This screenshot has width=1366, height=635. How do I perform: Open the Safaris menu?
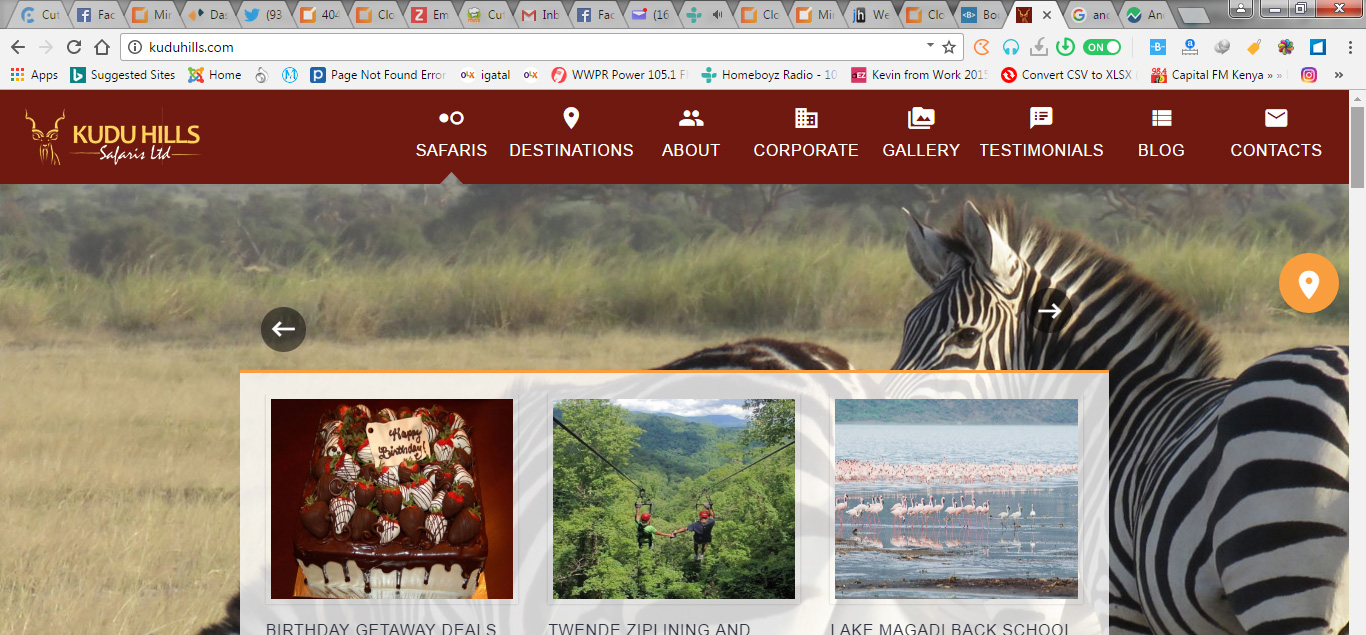pyautogui.click(x=451, y=135)
